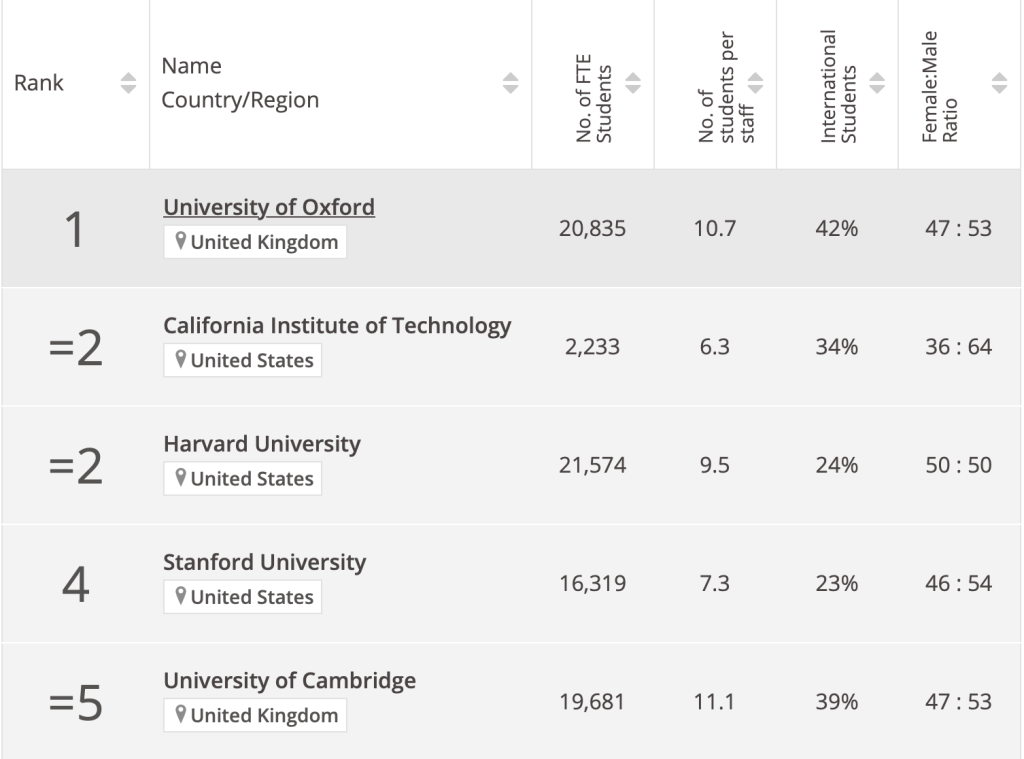
Task: Click the Rank column header
Action: pos(39,83)
